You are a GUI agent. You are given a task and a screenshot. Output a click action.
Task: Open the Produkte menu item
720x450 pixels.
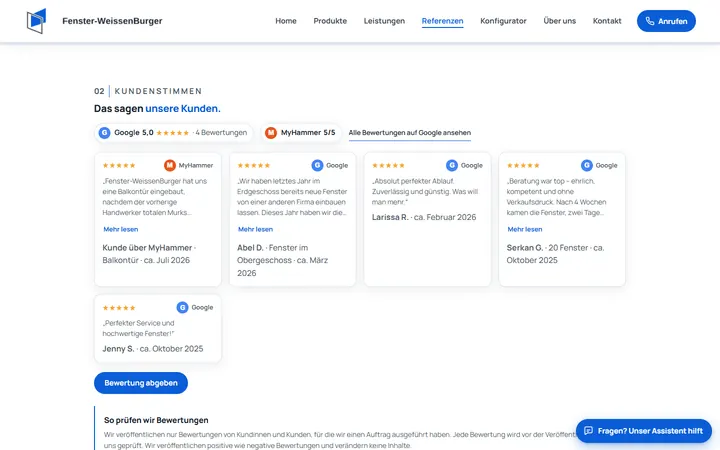[330, 21]
